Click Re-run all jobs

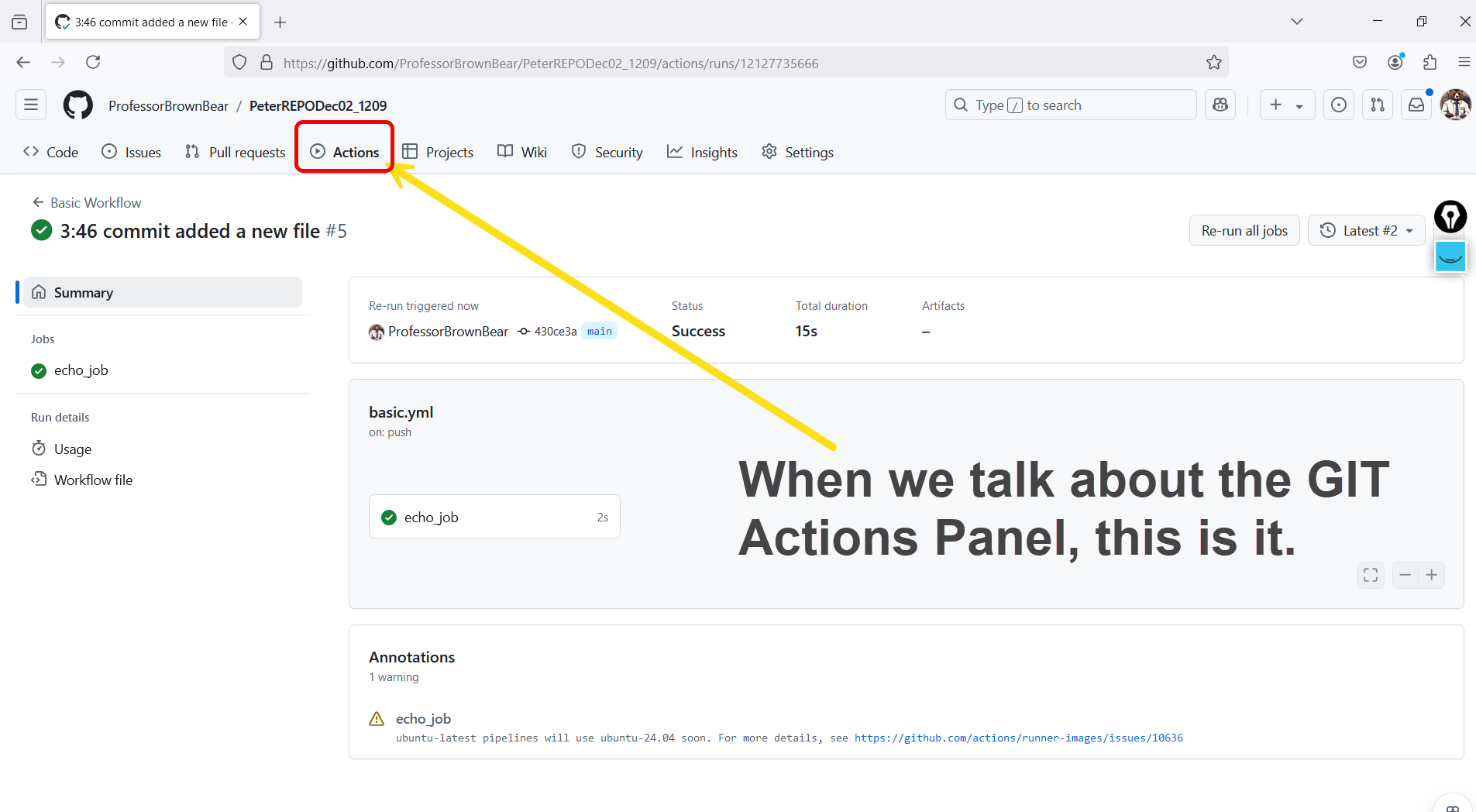pyautogui.click(x=1244, y=230)
